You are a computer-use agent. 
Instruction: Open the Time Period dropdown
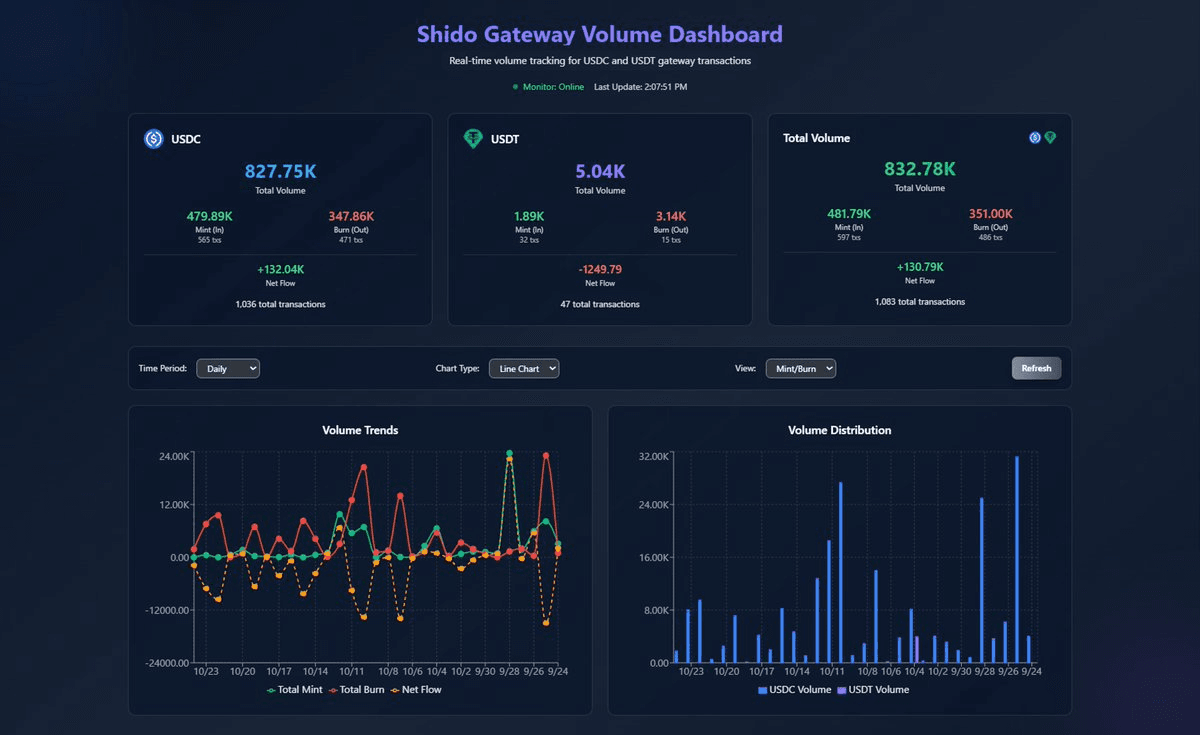pos(228,368)
